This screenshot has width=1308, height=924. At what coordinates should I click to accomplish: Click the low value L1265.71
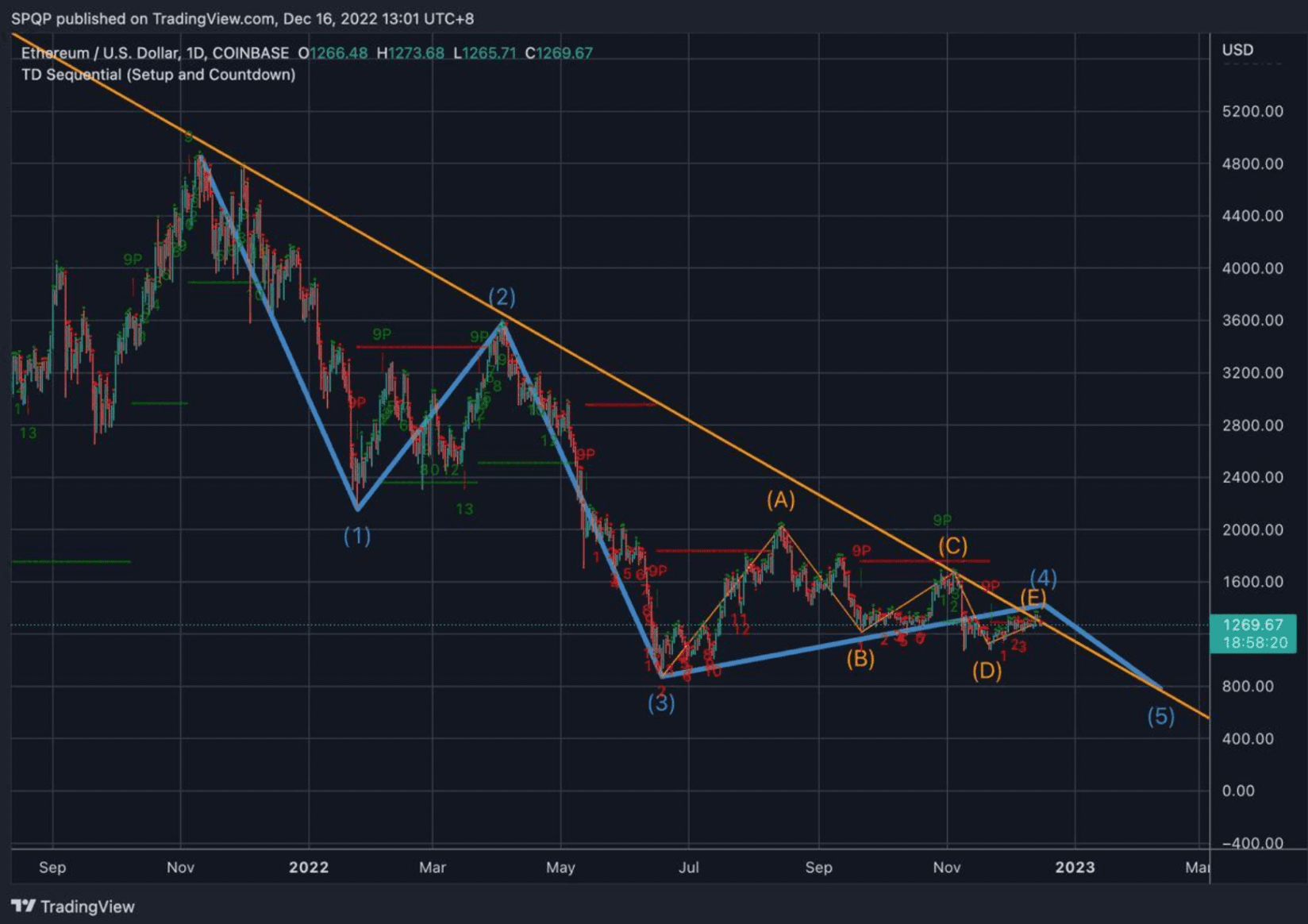tap(485, 53)
